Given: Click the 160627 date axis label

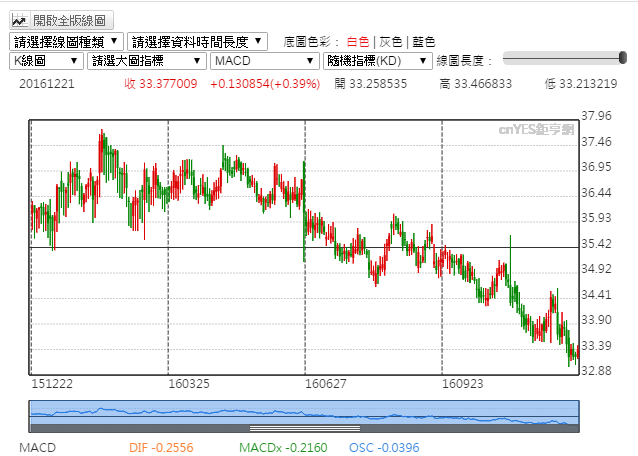Looking at the screenshot, I should (x=326, y=384).
